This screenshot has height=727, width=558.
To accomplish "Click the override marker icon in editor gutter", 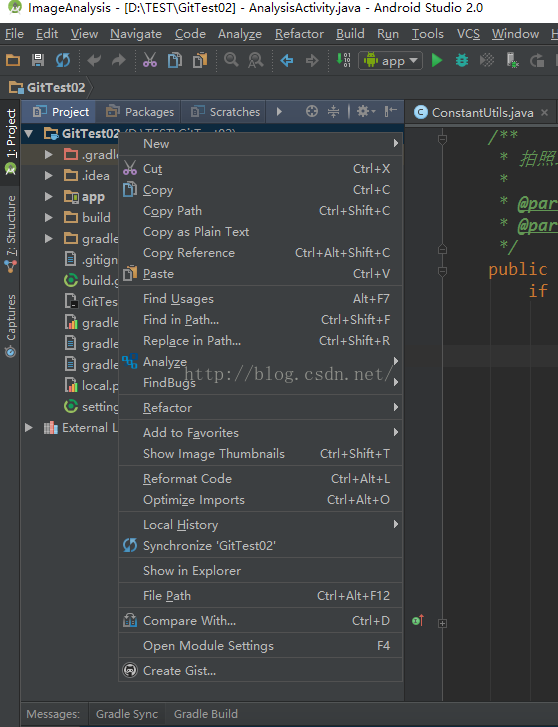I will (x=418, y=620).
